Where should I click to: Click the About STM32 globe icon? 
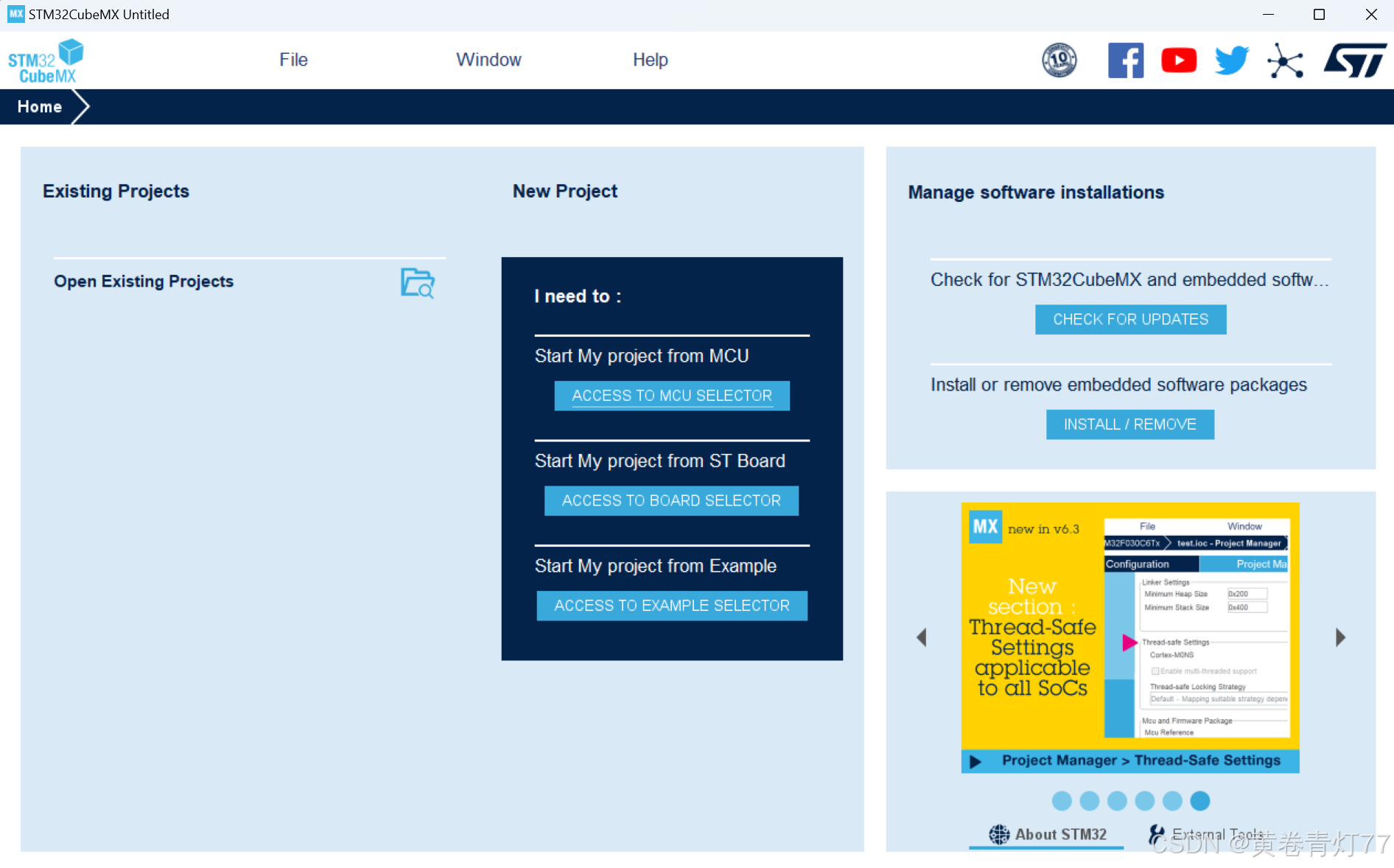[999, 834]
